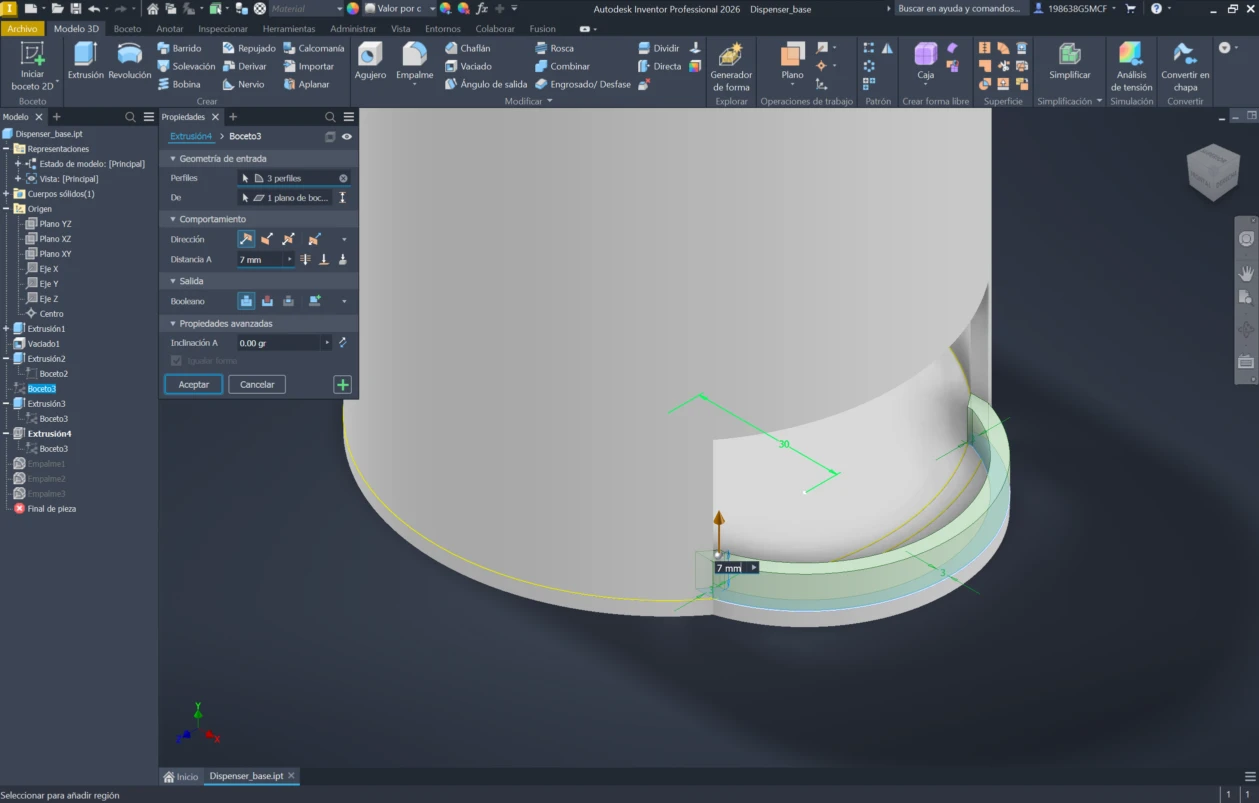
Task: Pick Engrosado/Desfase tool
Action: pos(583,84)
